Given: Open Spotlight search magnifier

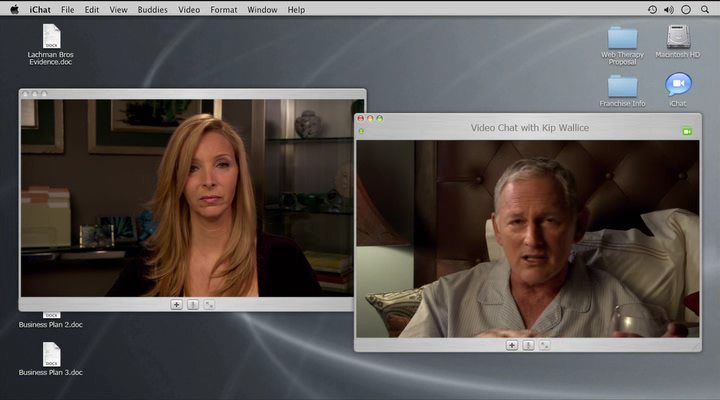Looking at the screenshot, I should (x=705, y=10).
